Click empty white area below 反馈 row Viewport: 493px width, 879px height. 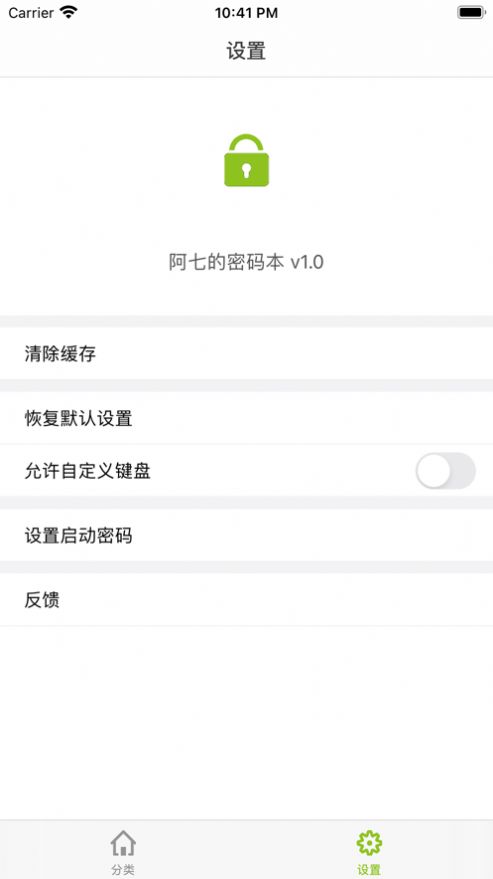[246, 722]
